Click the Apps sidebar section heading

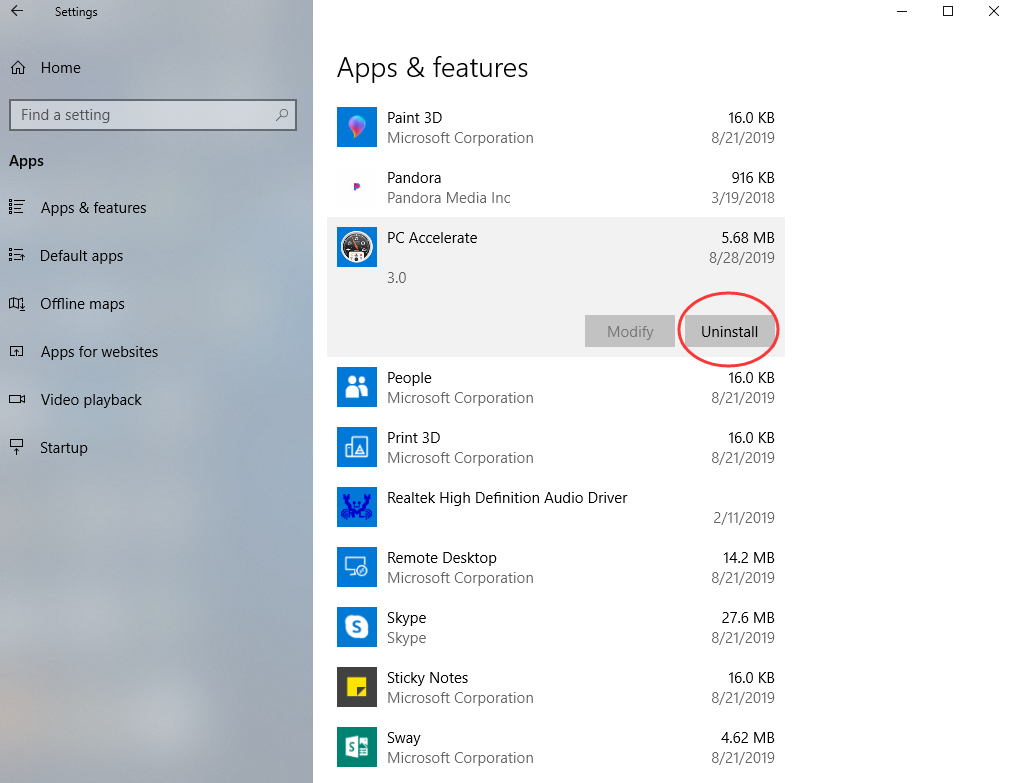[x=26, y=161]
